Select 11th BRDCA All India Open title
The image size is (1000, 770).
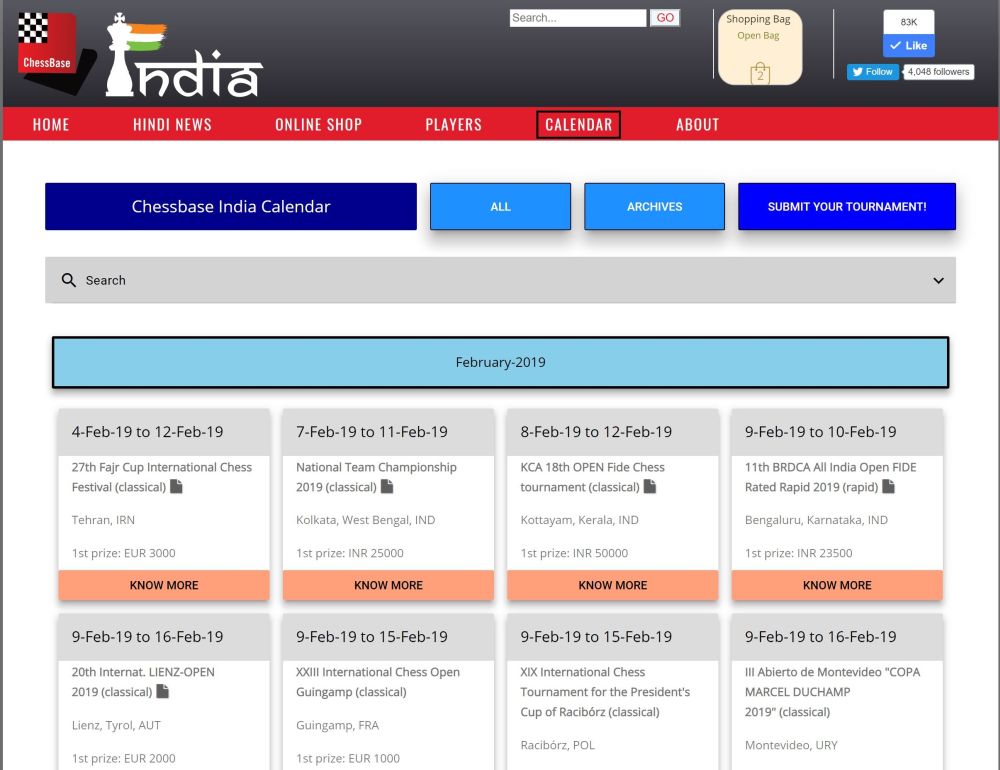coord(830,477)
